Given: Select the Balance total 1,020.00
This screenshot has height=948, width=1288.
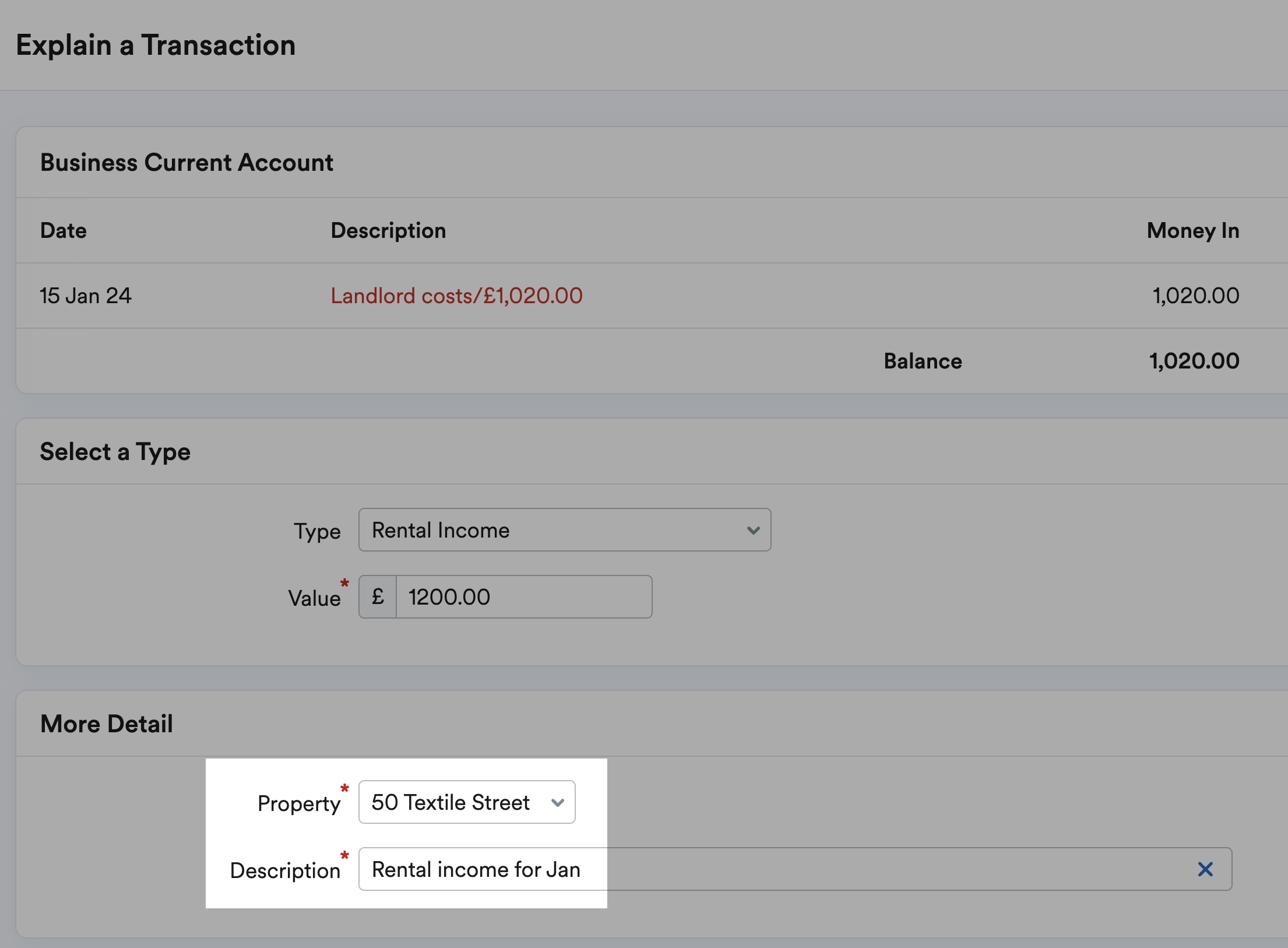Looking at the screenshot, I should tap(1194, 361).
